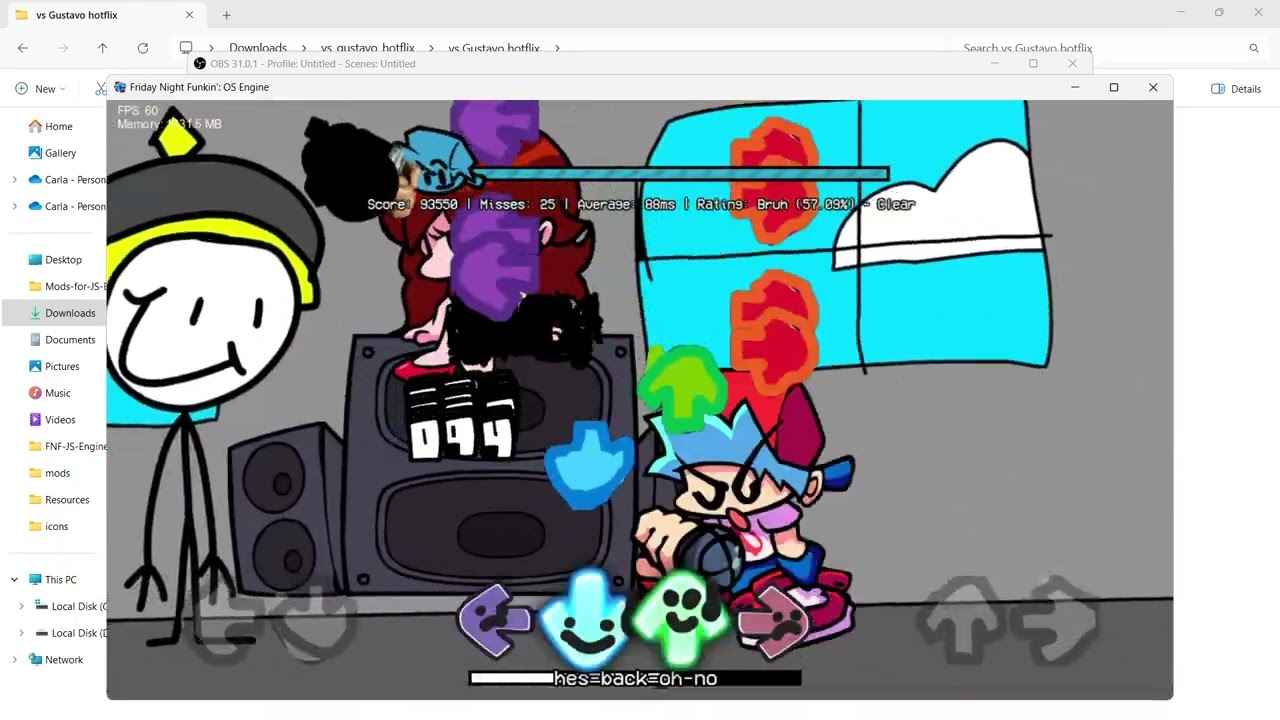
Task: Select This PC in navigation pane
Action: pos(59,580)
